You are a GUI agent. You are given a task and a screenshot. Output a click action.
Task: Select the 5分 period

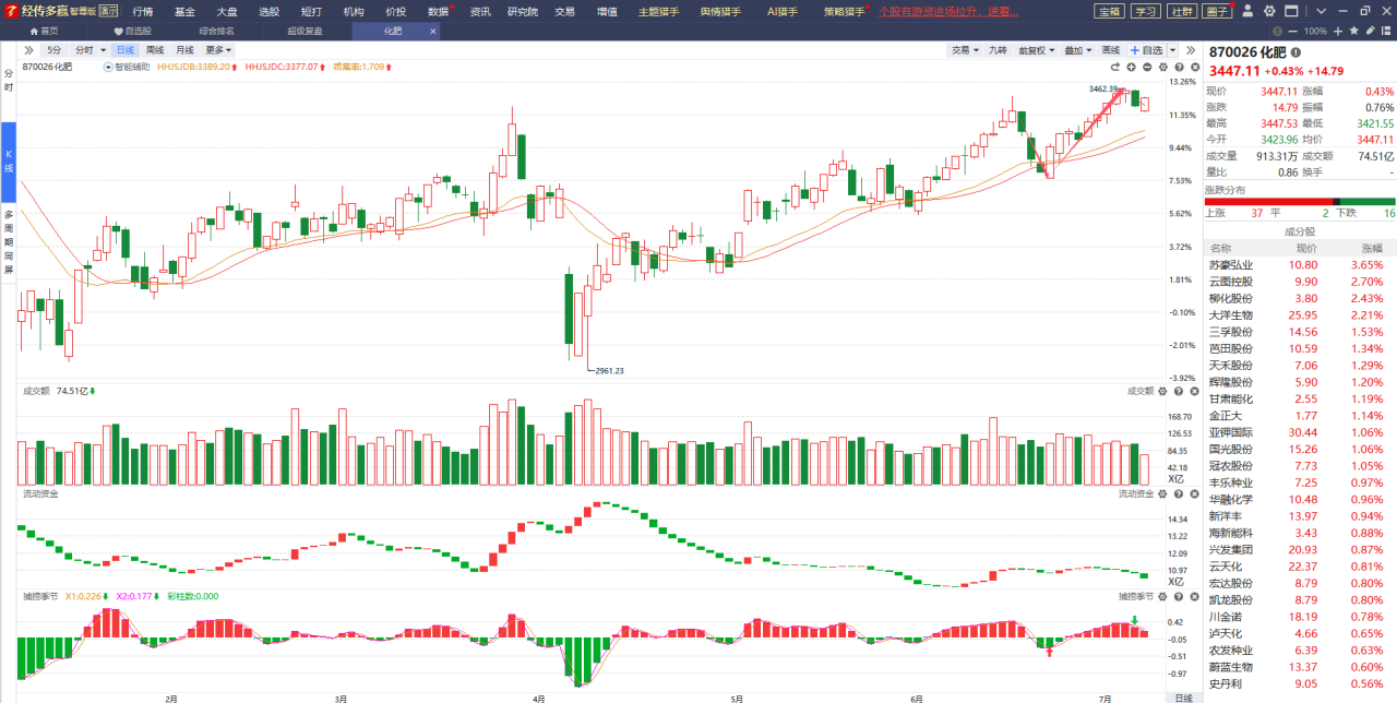pyautogui.click(x=54, y=50)
